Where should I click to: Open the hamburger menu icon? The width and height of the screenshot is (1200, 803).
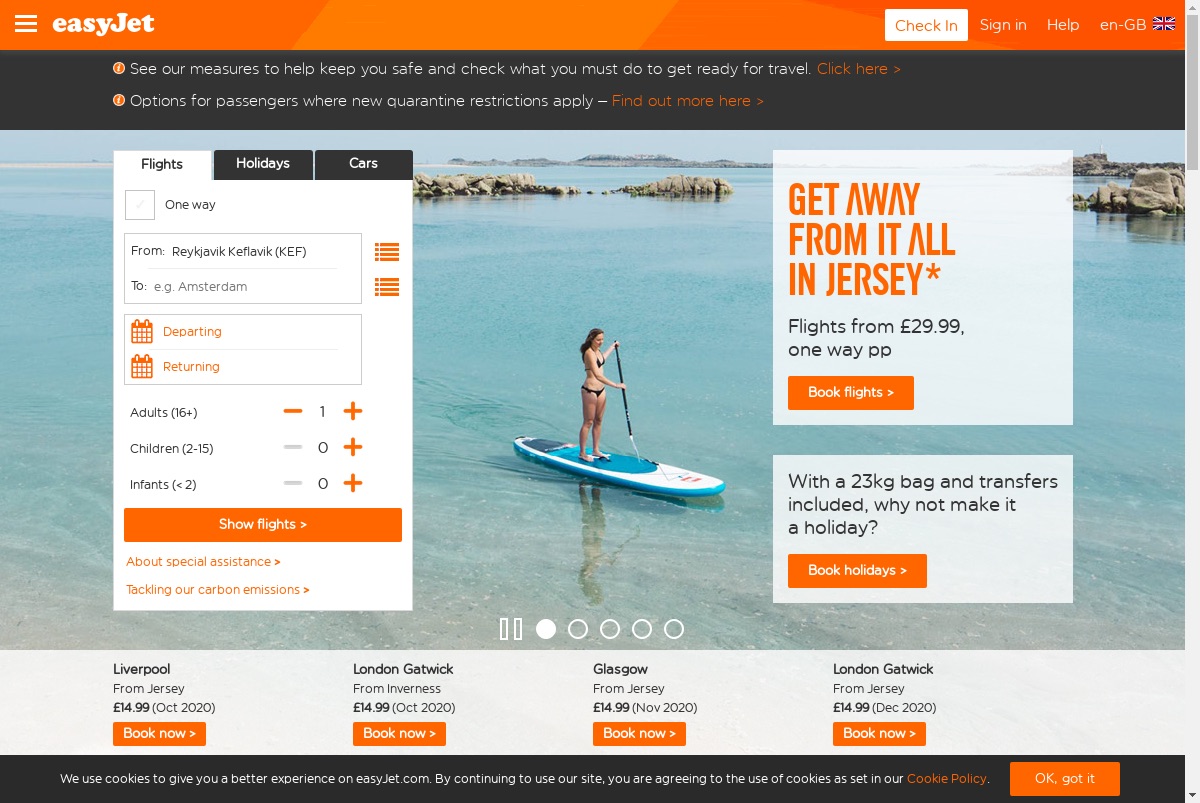[27, 24]
